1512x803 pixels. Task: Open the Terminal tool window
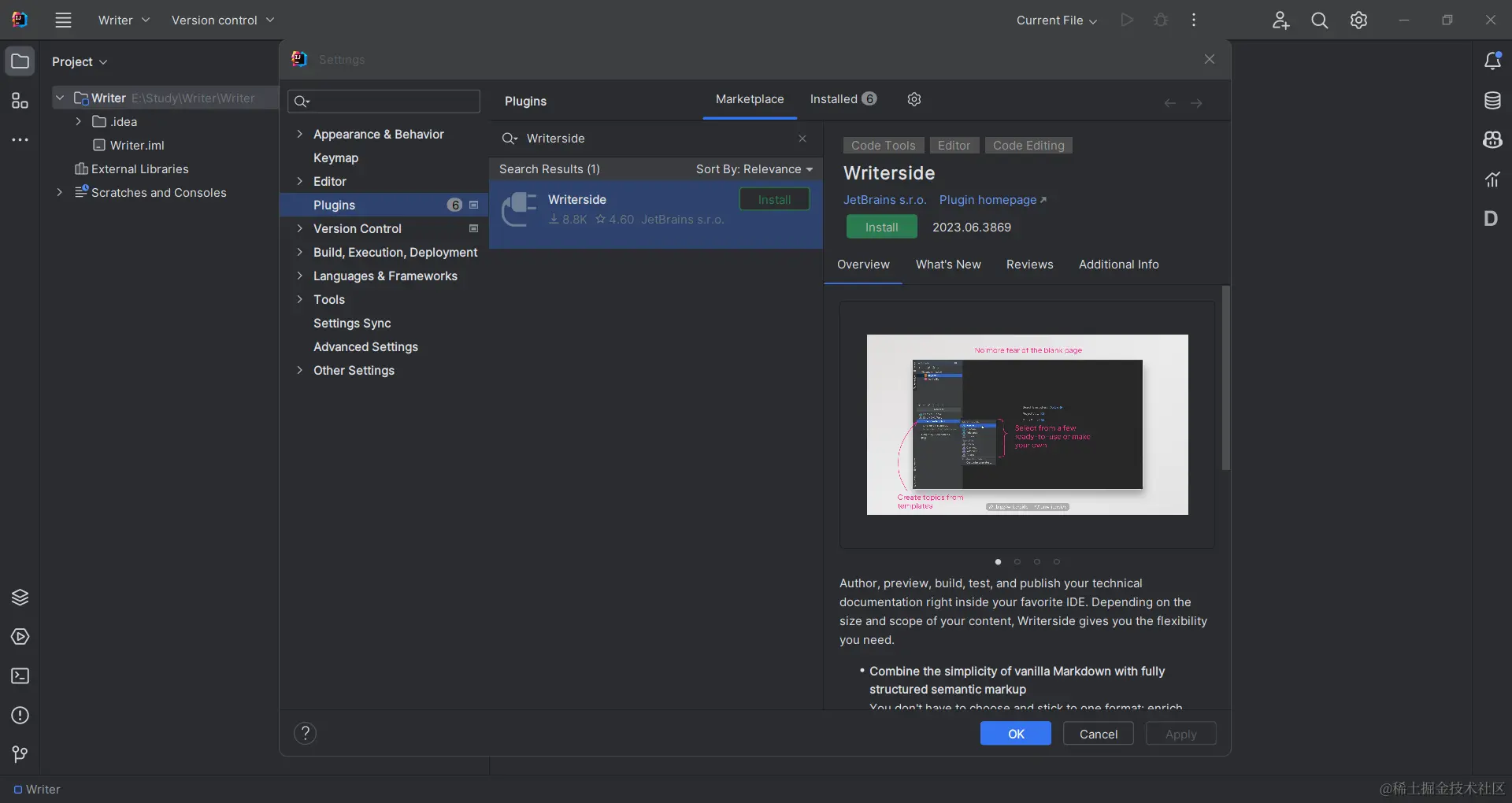pyautogui.click(x=20, y=676)
